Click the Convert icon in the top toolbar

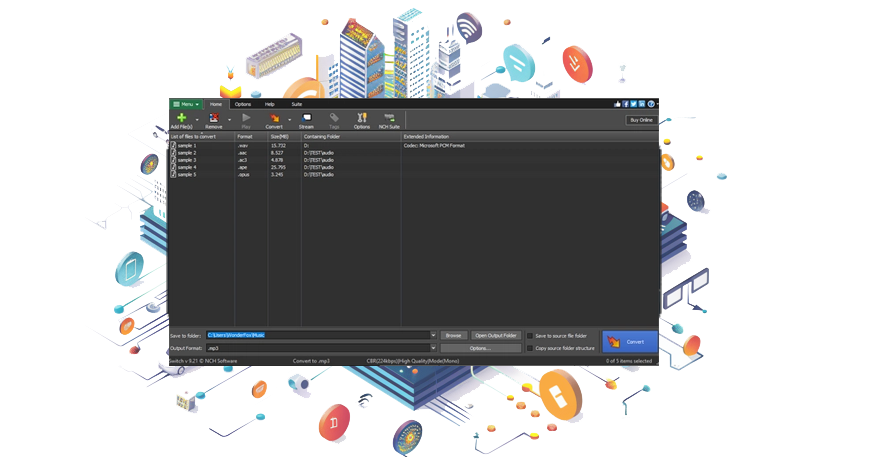pyautogui.click(x=274, y=118)
